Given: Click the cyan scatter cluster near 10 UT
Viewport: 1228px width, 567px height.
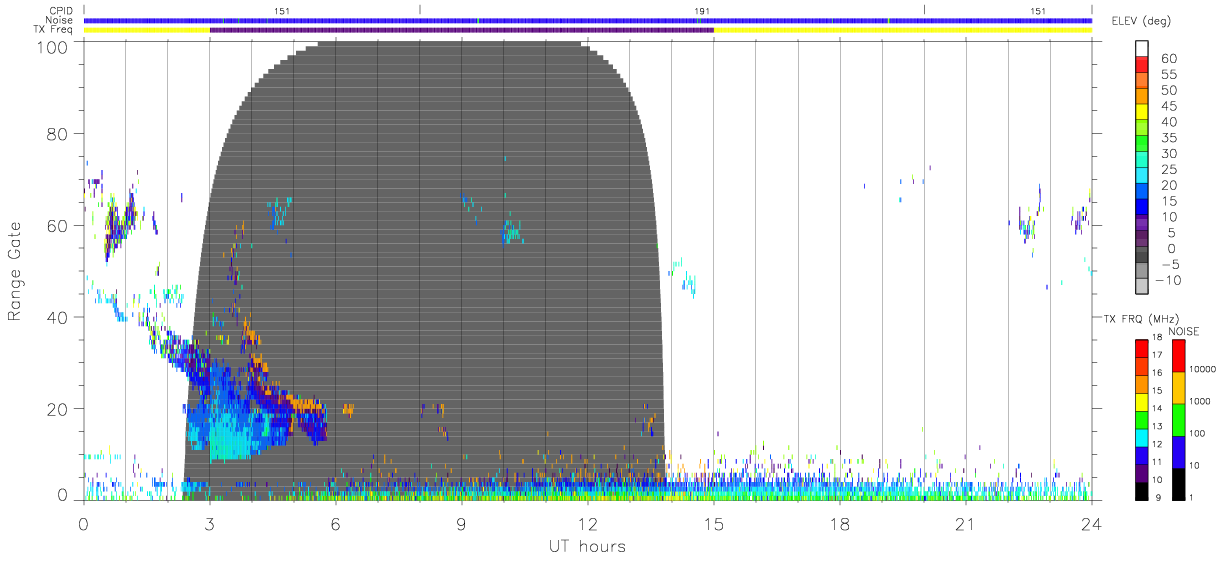Looking at the screenshot, I should point(510,232).
